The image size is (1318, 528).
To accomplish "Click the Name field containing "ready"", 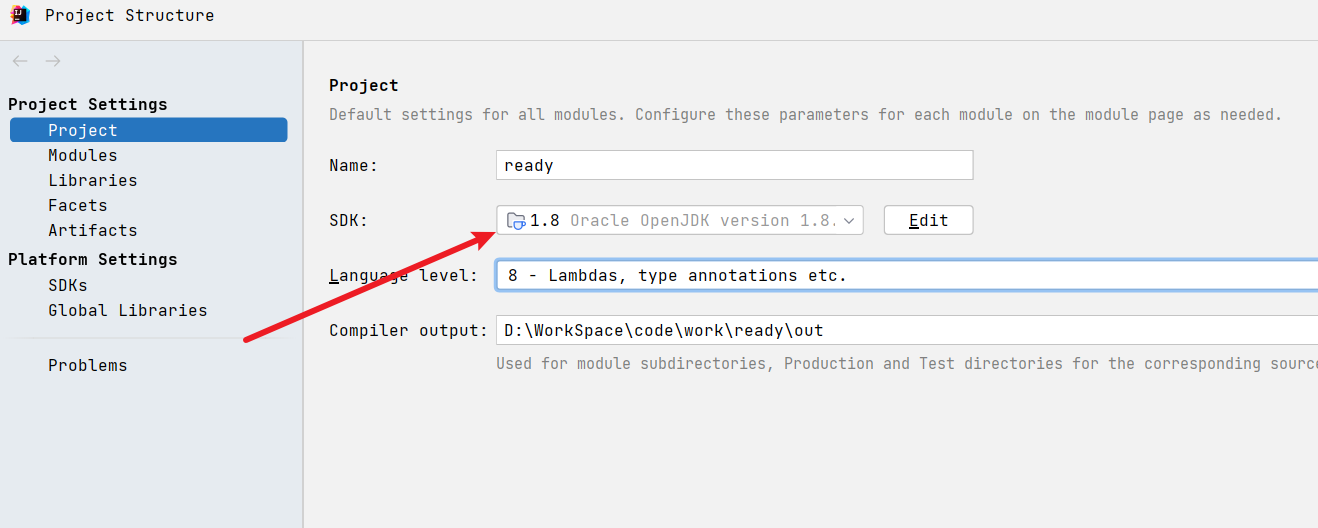I will (734, 165).
